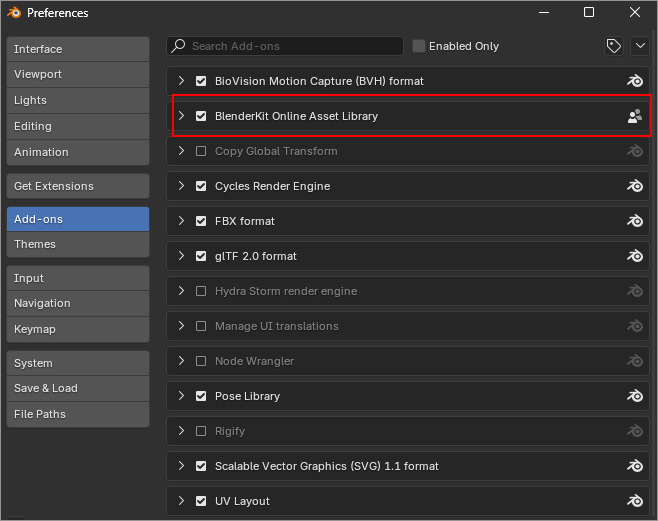Click the BlenderKit community icon
This screenshot has height=521, width=658.
pos(634,116)
